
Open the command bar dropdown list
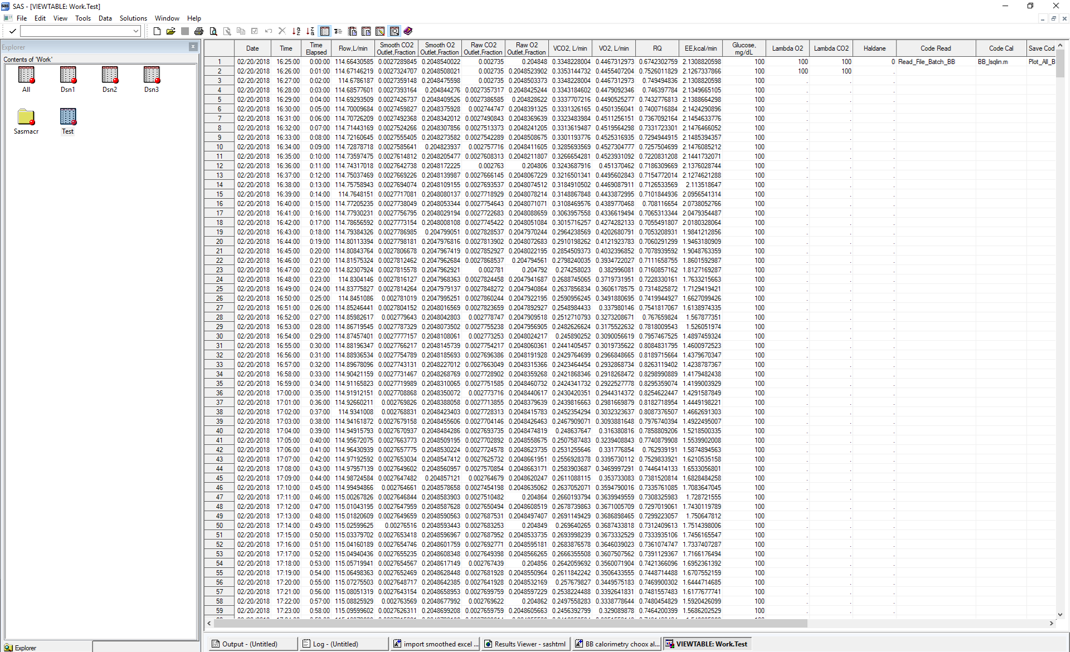coord(137,30)
